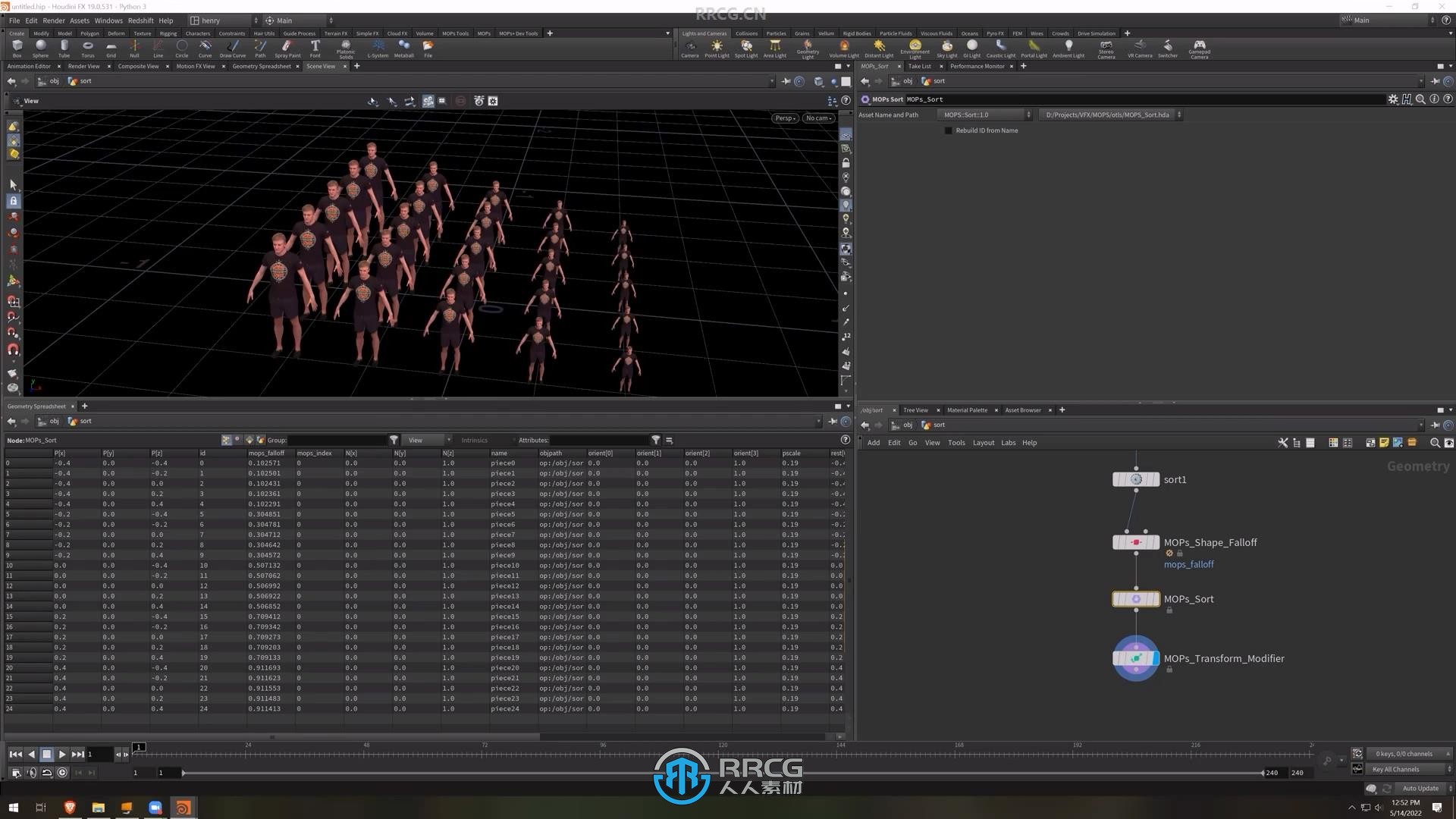Click the MOPs_Shape_Falloff node
1456x819 pixels.
pos(1135,542)
